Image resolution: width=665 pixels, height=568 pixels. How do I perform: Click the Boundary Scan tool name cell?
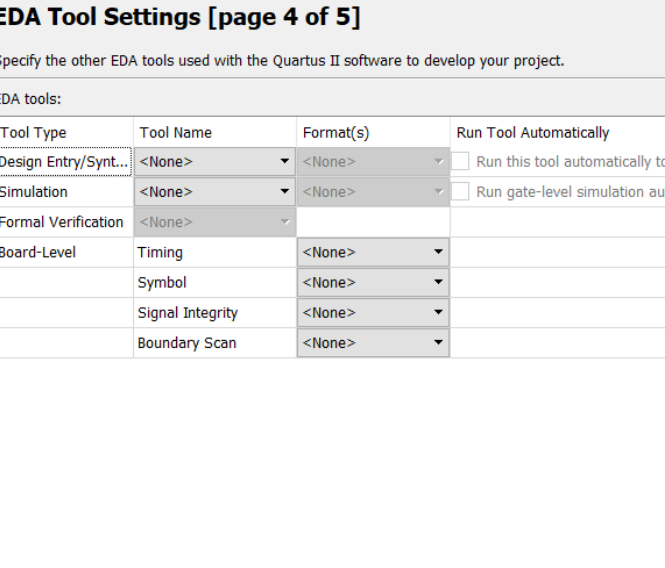click(x=215, y=343)
